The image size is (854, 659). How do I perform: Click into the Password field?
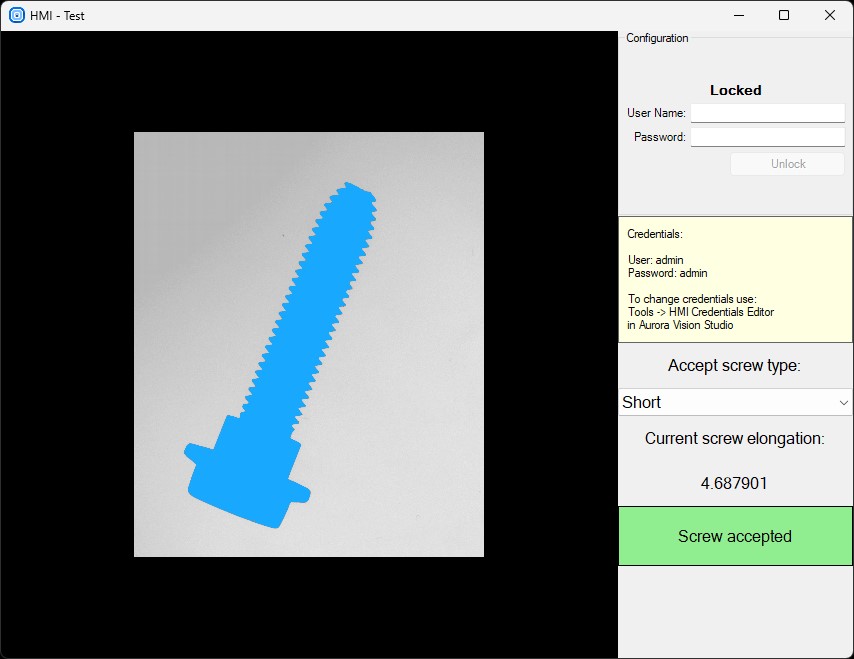coord(767,137)
